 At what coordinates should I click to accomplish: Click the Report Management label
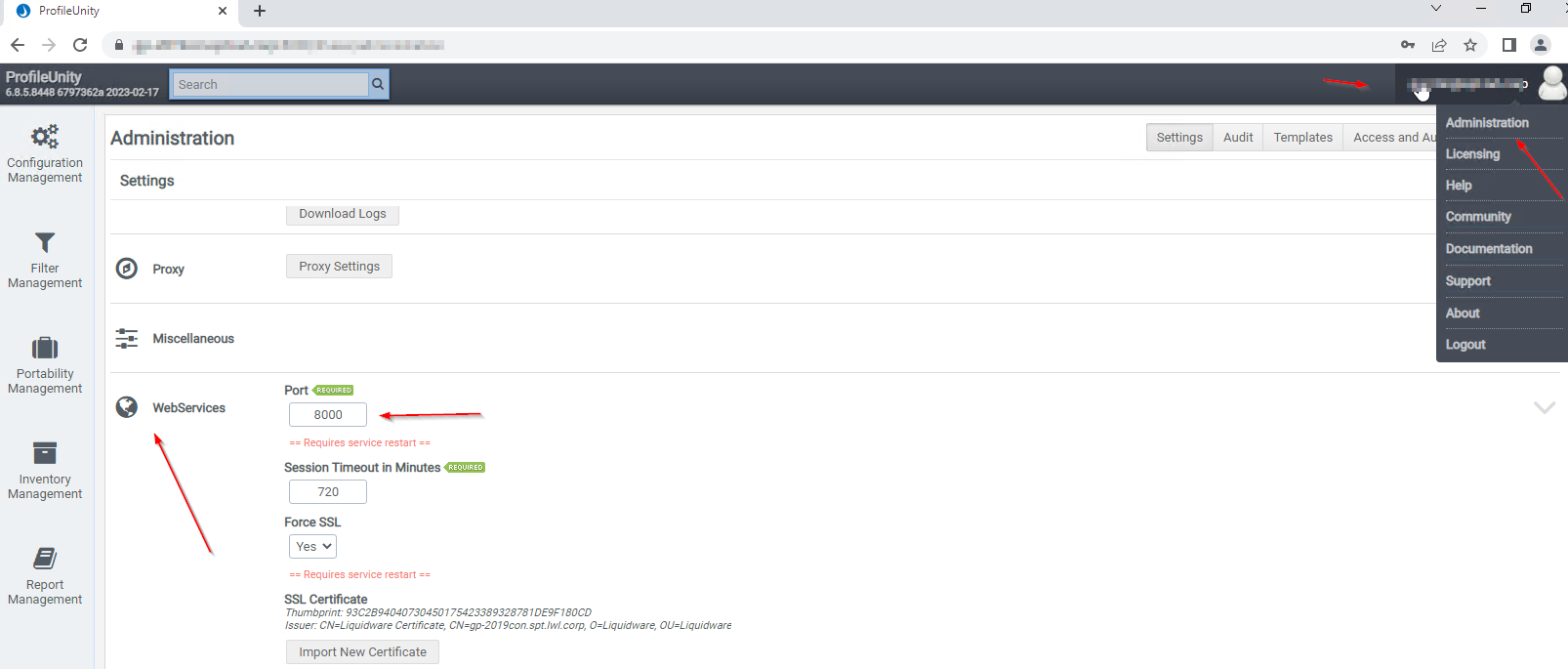[45, 592]
